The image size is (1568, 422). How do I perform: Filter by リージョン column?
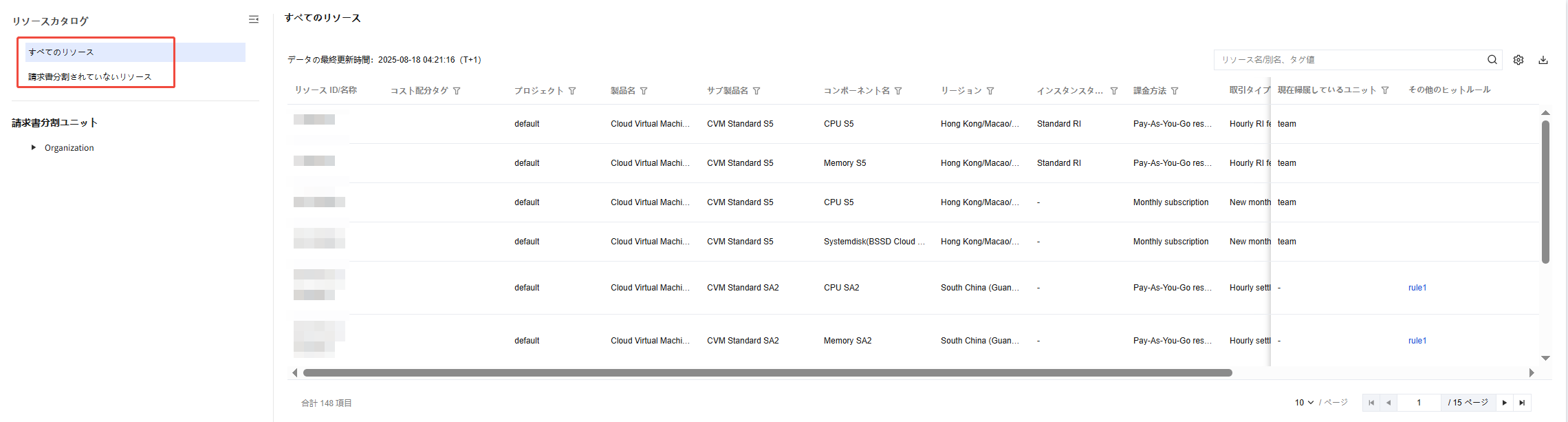tap(990, 91)
